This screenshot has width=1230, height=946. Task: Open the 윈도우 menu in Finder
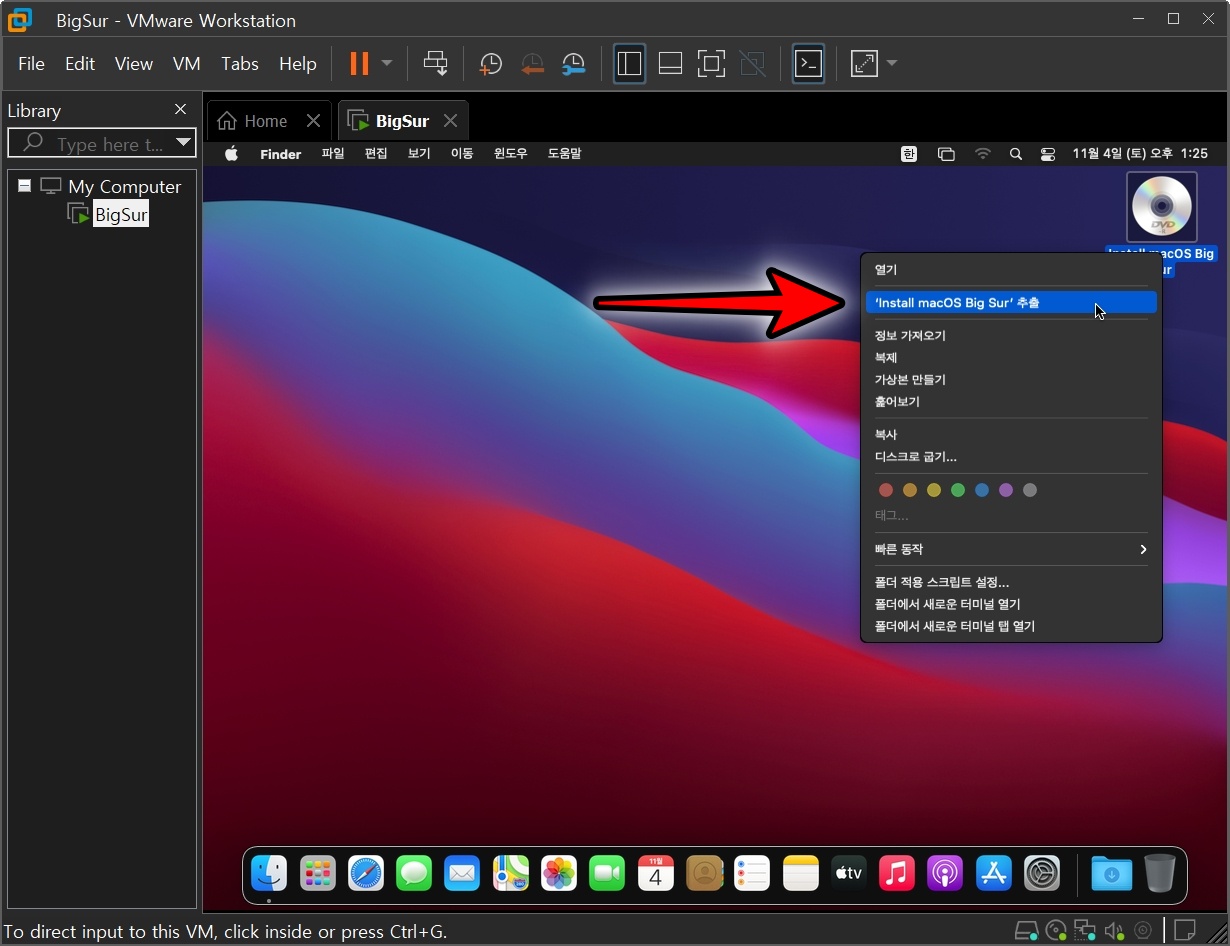[510, 154]
